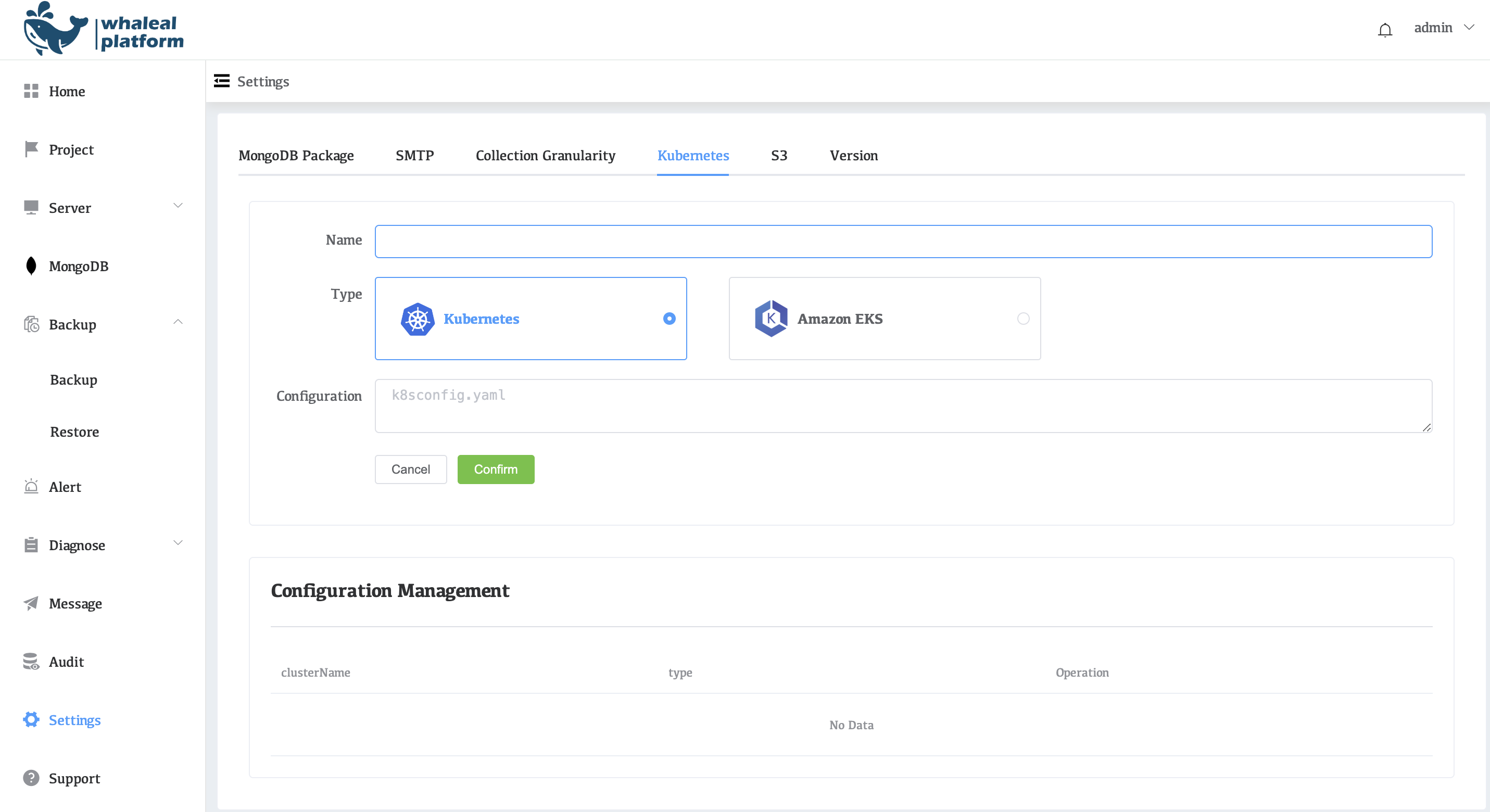This screenshot has width=1490, height=812.
Task: Click the Version settings tab
Action: [852, 155]
